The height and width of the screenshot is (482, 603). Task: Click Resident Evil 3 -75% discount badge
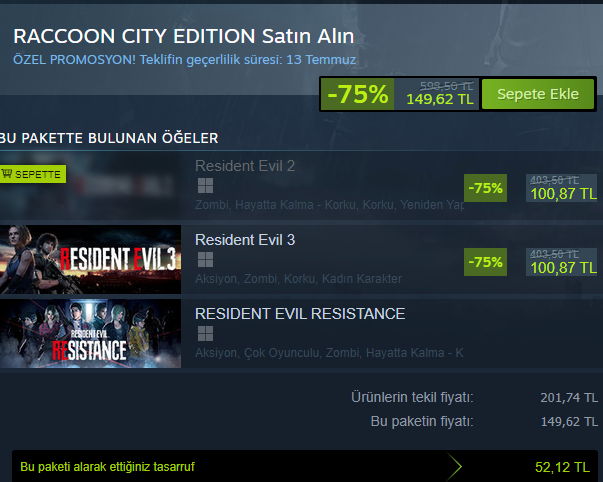[485, 262]
